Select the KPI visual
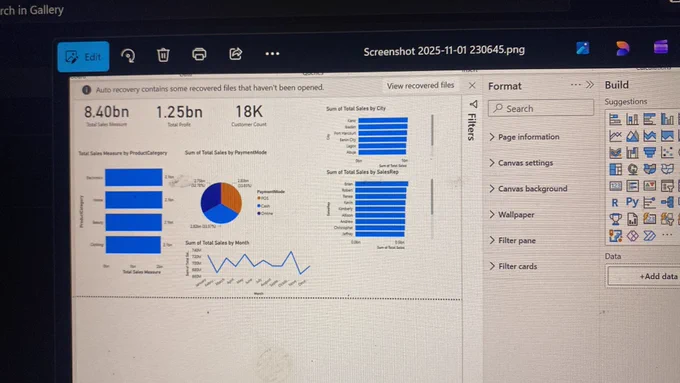The height and width of the screenshot is (383, 680). coord(650,185)
